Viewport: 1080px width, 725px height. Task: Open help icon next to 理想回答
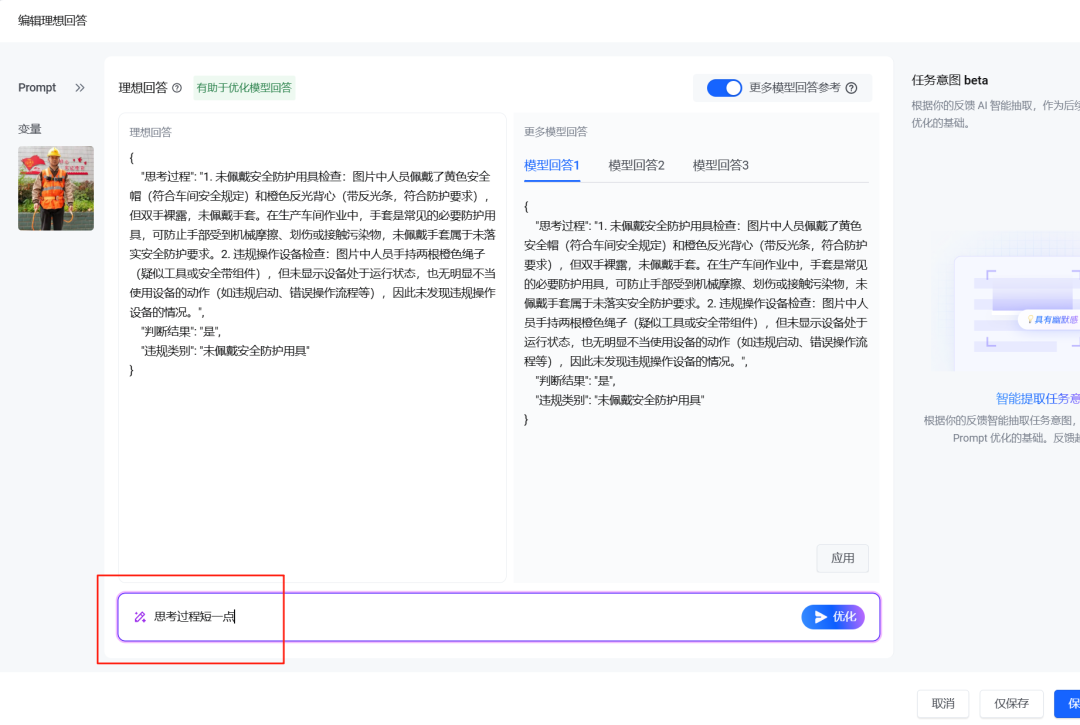pyautogui.click(x=177, y=88)
